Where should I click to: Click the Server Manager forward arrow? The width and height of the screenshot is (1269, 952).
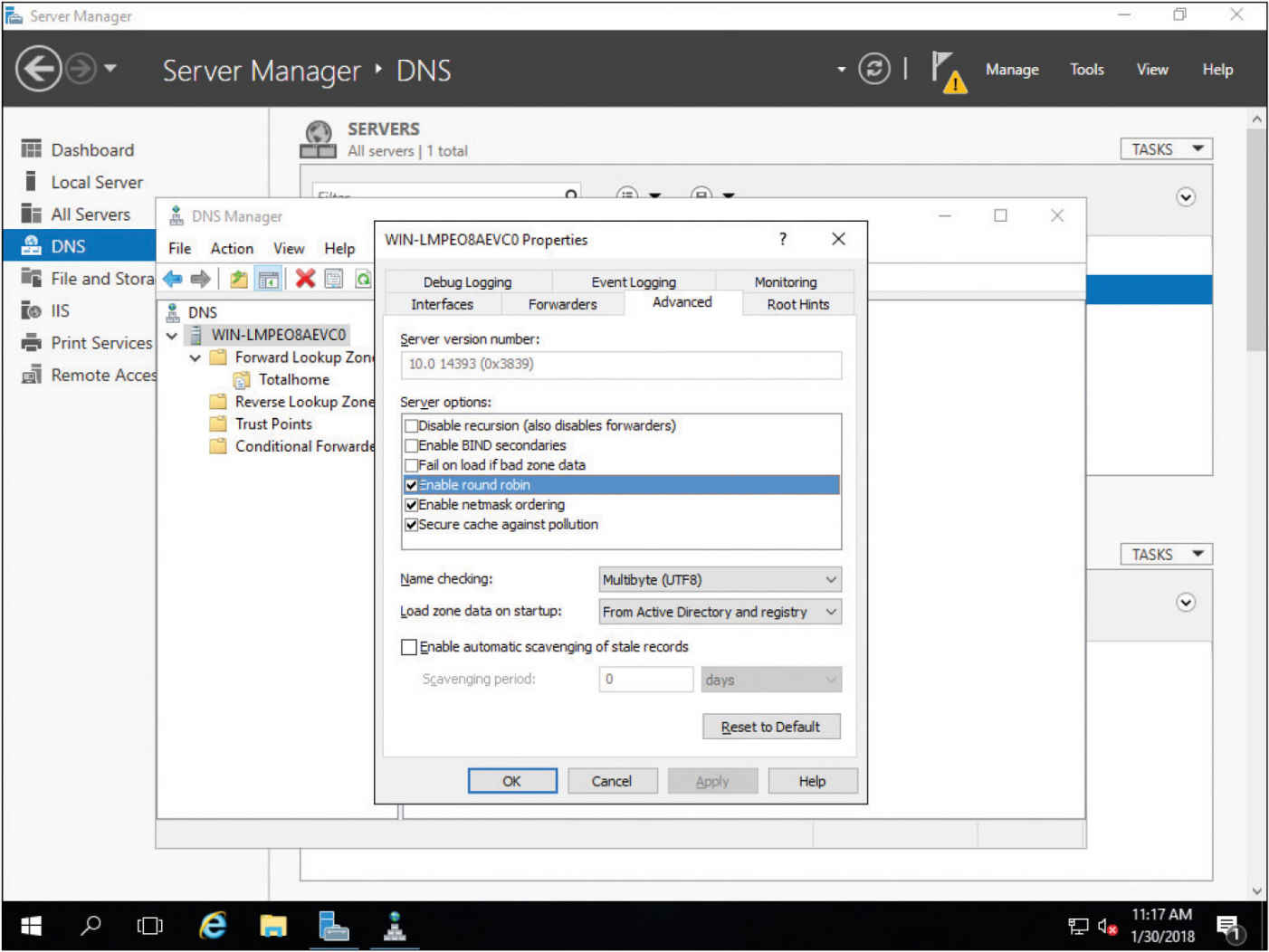[x=81, y=69]
